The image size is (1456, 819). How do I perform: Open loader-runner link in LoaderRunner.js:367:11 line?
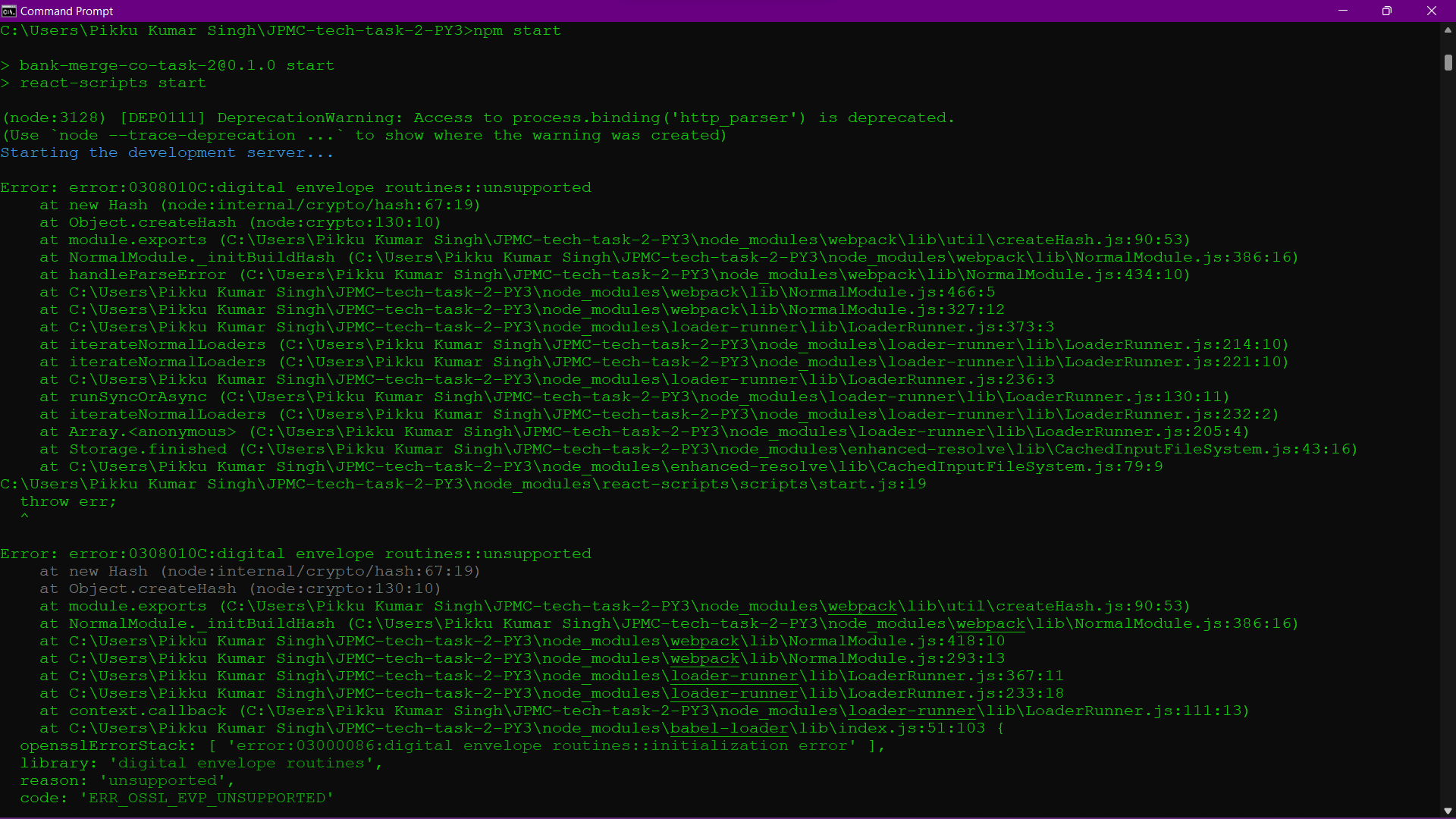pos(734,676)
